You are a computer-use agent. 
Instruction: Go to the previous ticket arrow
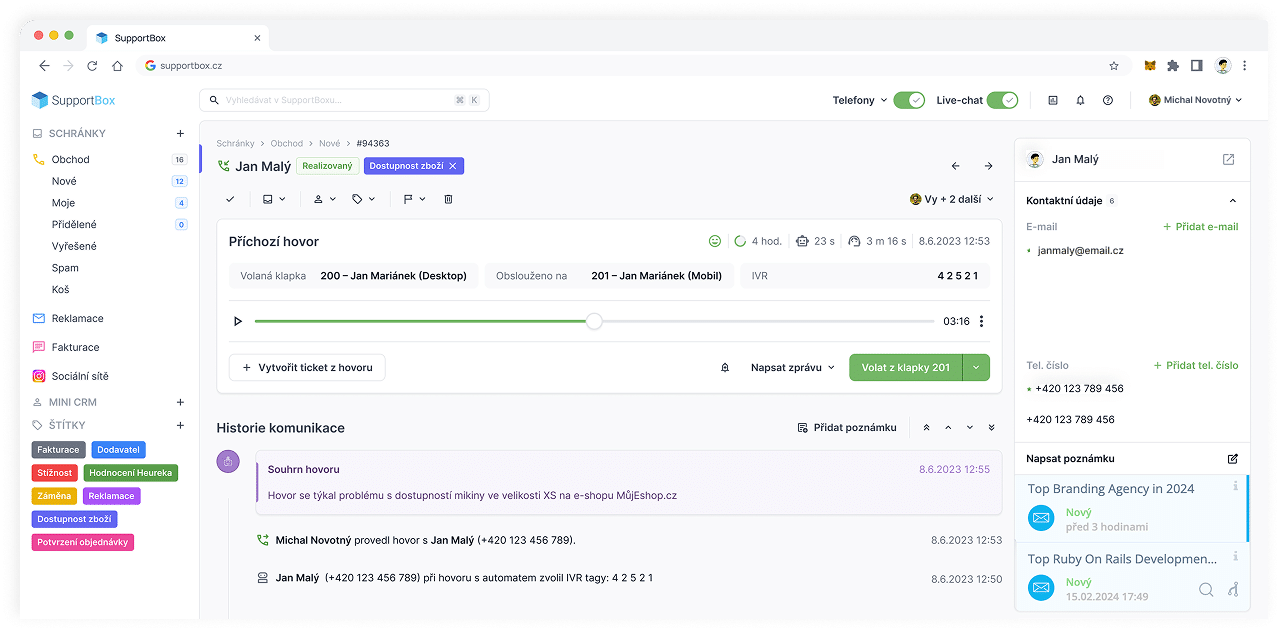955,166
